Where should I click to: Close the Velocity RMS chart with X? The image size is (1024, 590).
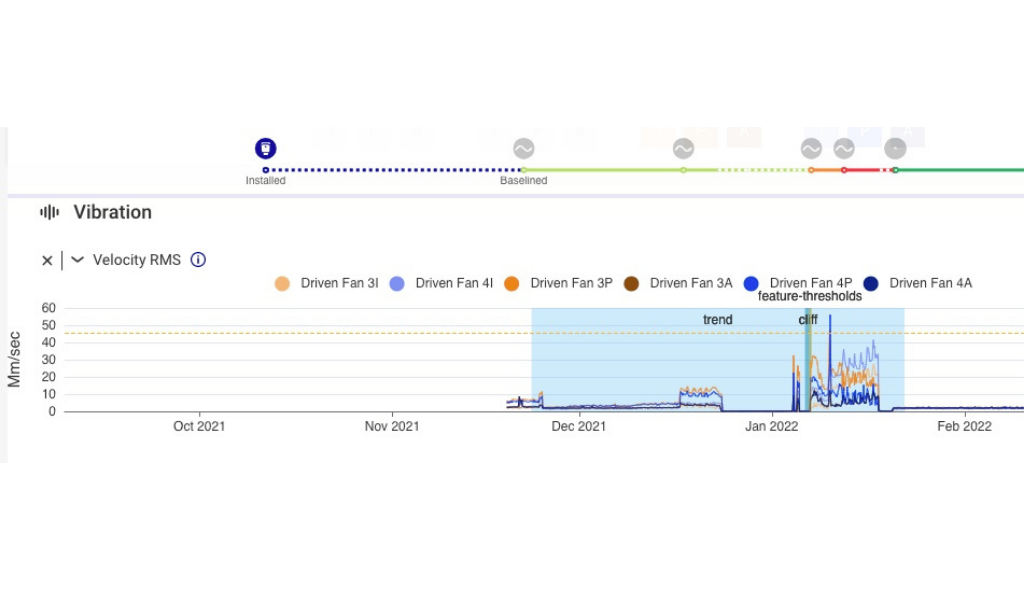pyautogui.click(x=47, y=261)
